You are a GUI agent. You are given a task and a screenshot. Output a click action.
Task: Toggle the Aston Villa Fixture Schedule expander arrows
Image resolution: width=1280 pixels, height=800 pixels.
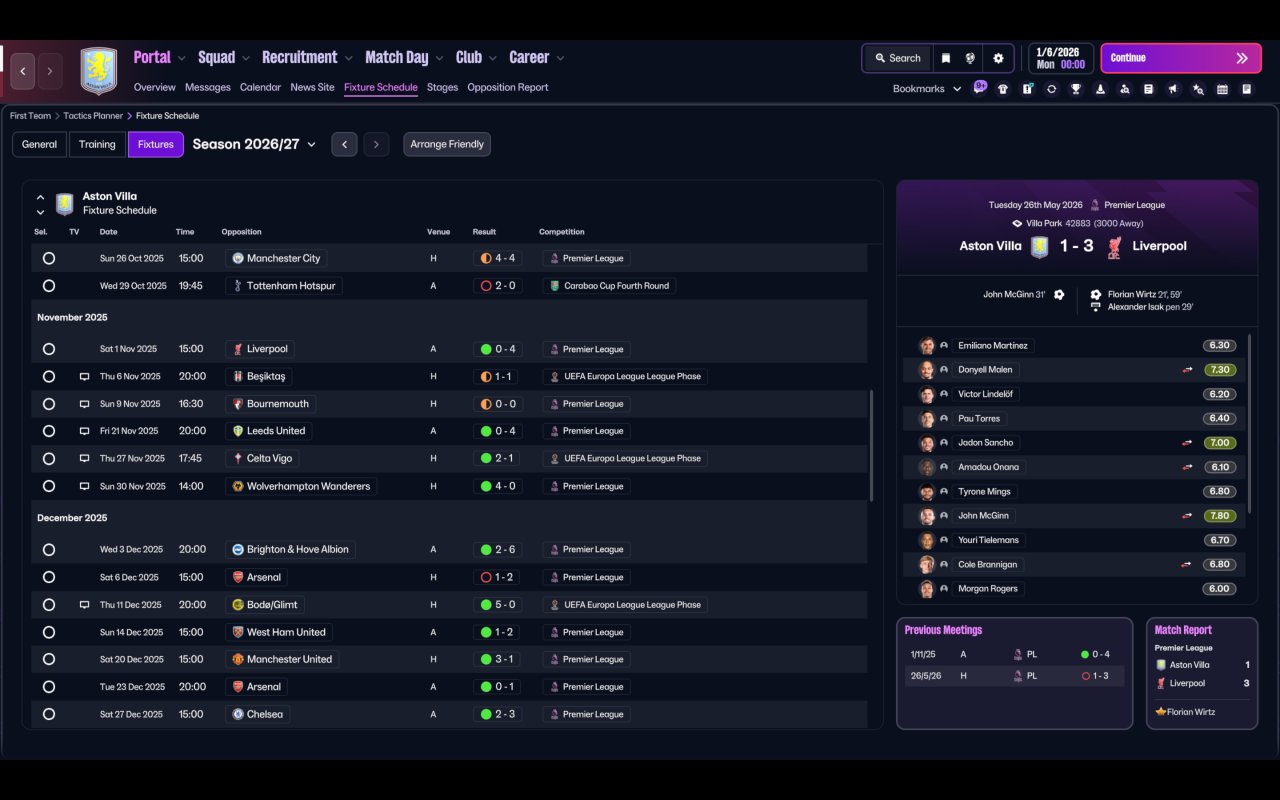40,204
